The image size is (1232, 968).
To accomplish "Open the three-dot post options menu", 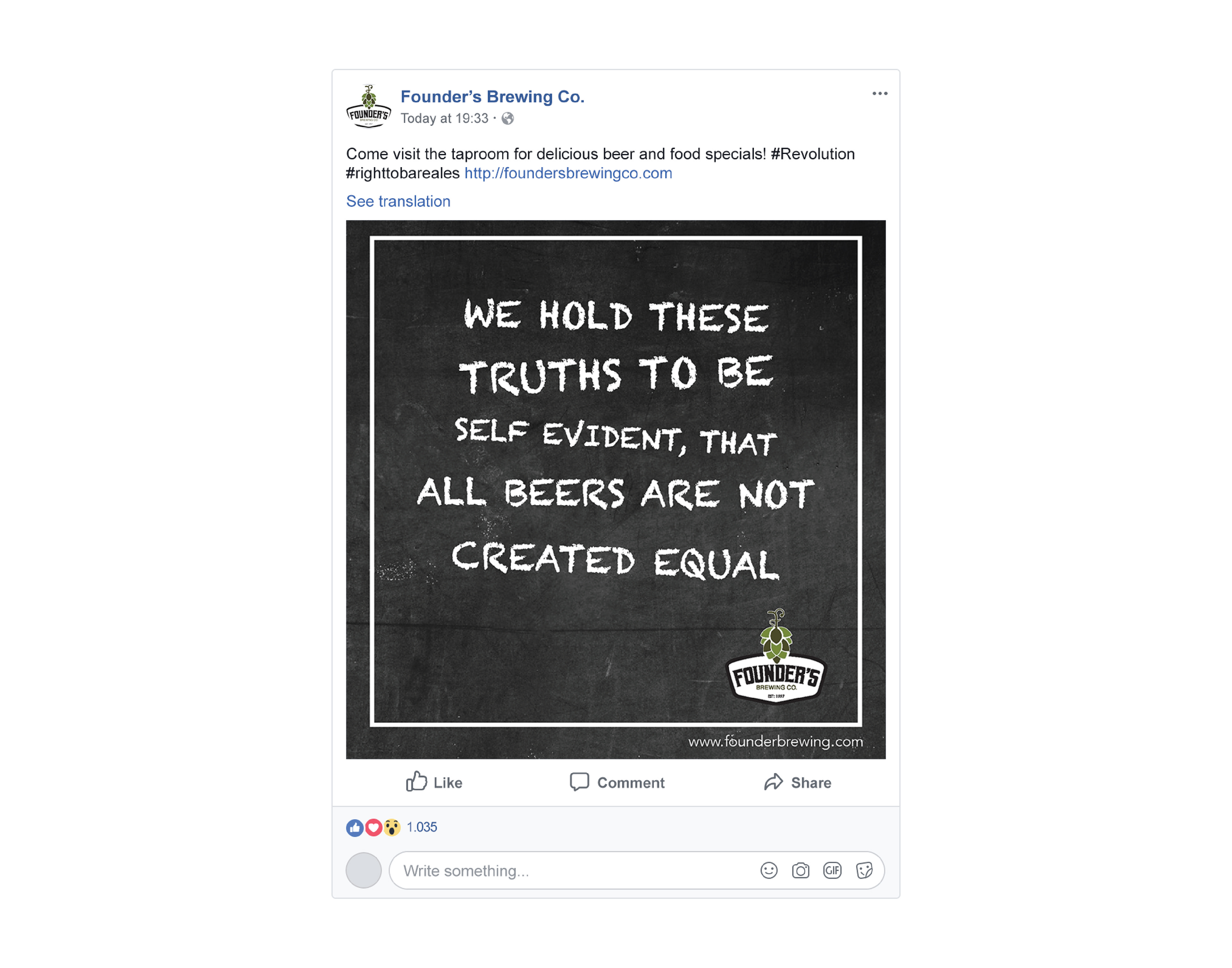I will coord(879,94).
